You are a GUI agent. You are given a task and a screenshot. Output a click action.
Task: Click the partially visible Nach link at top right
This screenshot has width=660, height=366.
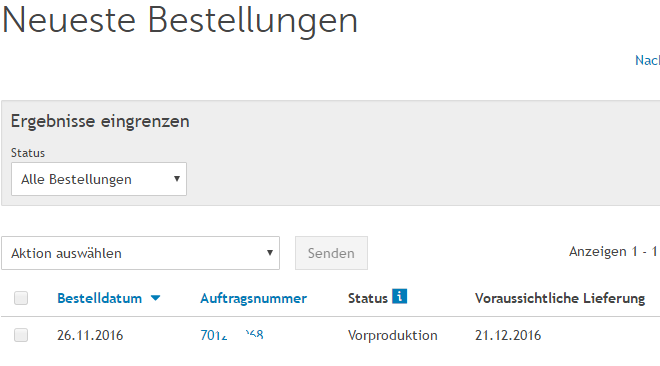point(647,60)
